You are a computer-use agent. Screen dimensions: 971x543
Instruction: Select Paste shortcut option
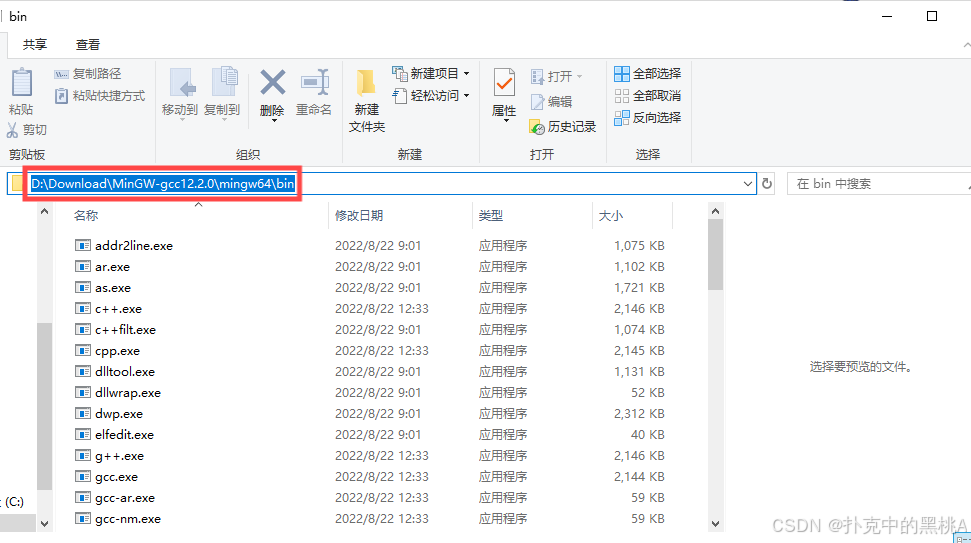(100, 95)
